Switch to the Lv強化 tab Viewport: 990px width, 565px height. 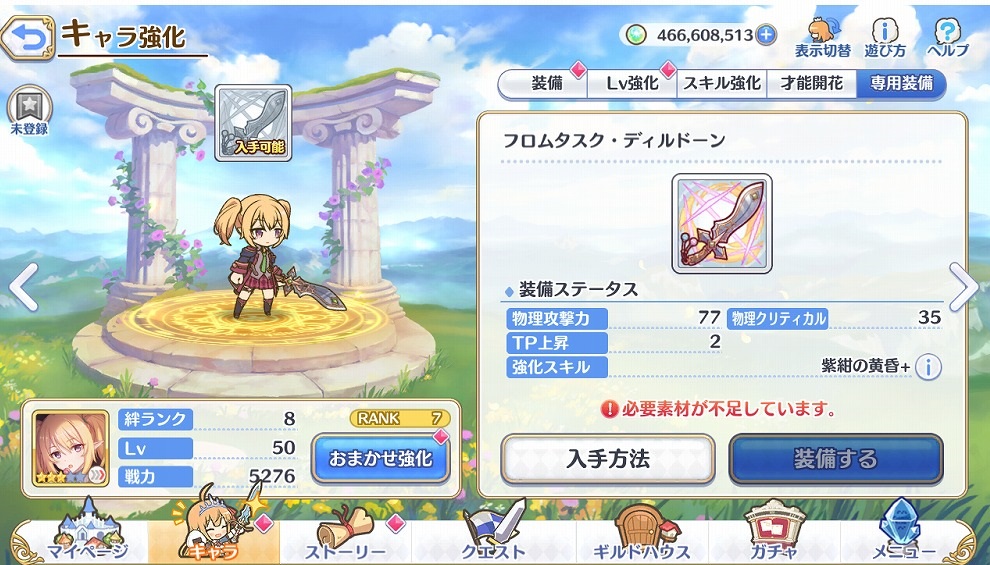coord(632,84)
